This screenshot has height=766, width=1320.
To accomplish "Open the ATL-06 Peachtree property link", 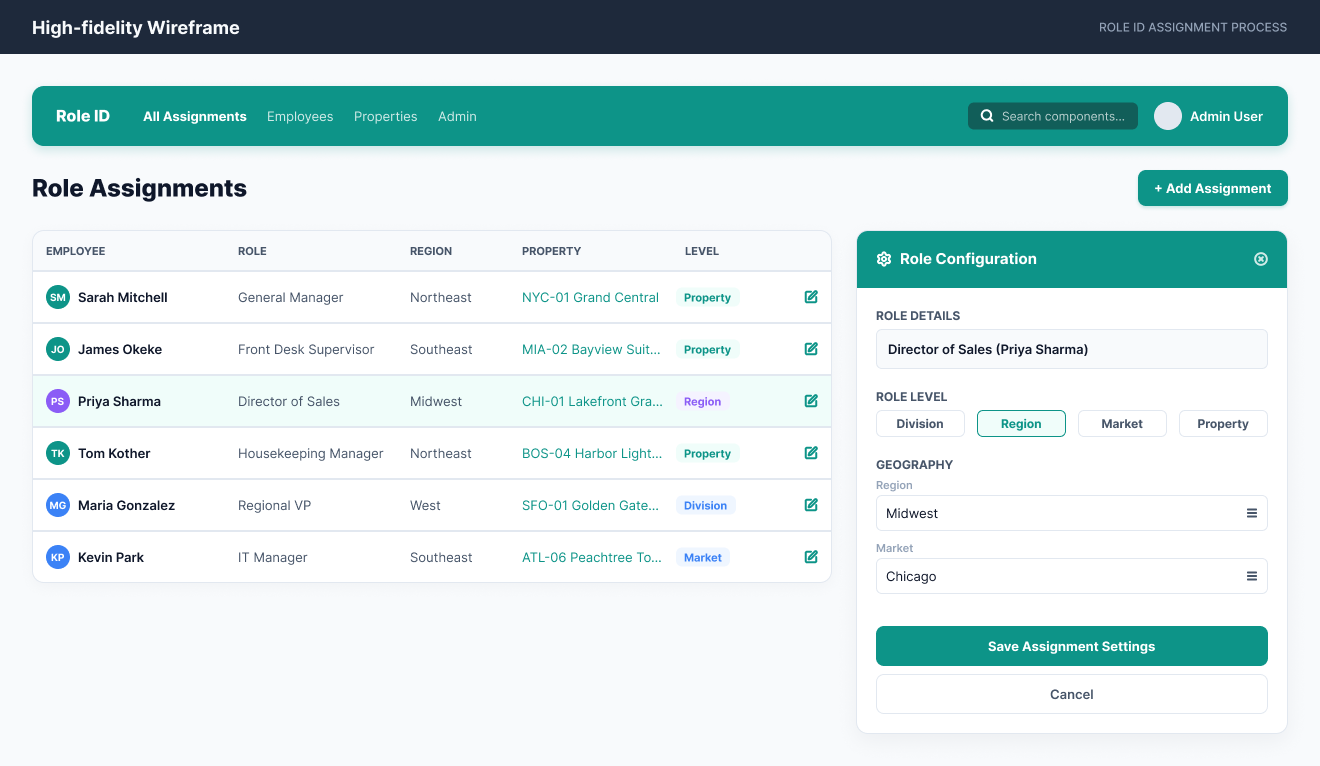I will [592, 557].
